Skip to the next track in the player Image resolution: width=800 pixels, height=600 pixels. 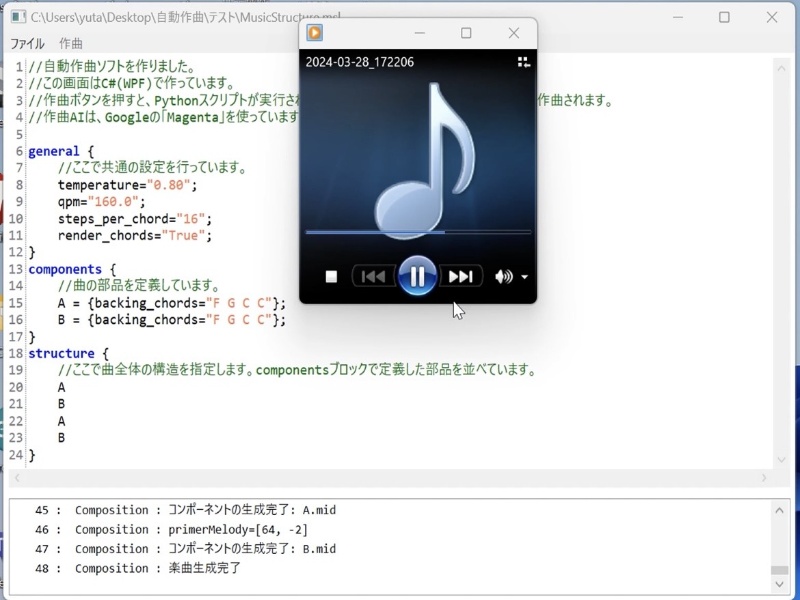(x=460, y=277)
